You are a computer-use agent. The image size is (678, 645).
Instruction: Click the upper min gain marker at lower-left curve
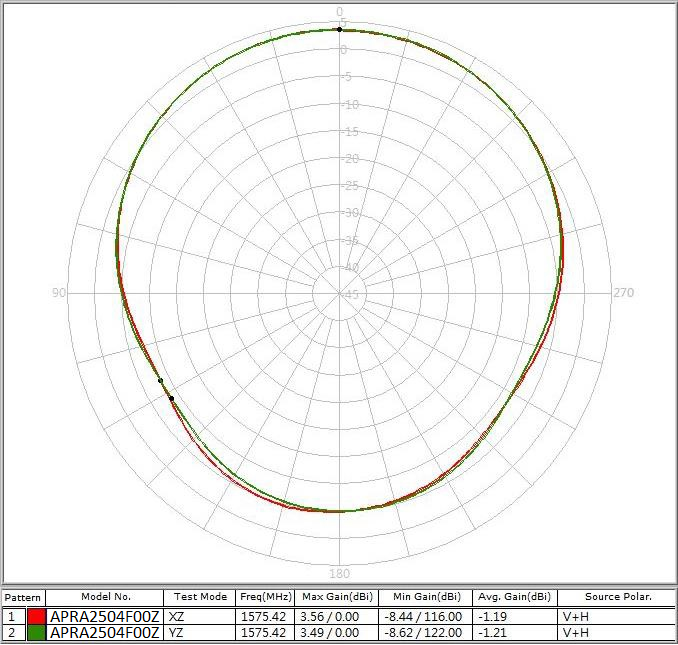pyautogui.click(x=161, y=381)
